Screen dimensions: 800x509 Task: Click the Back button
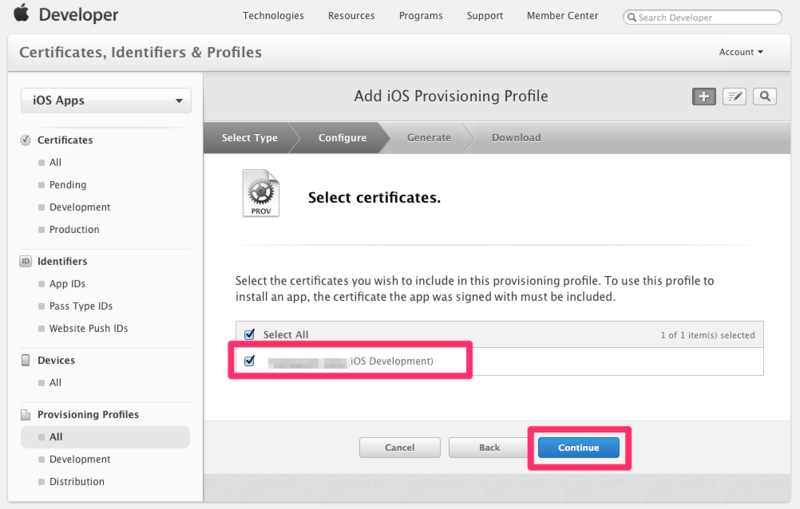(x=489, y=448)
